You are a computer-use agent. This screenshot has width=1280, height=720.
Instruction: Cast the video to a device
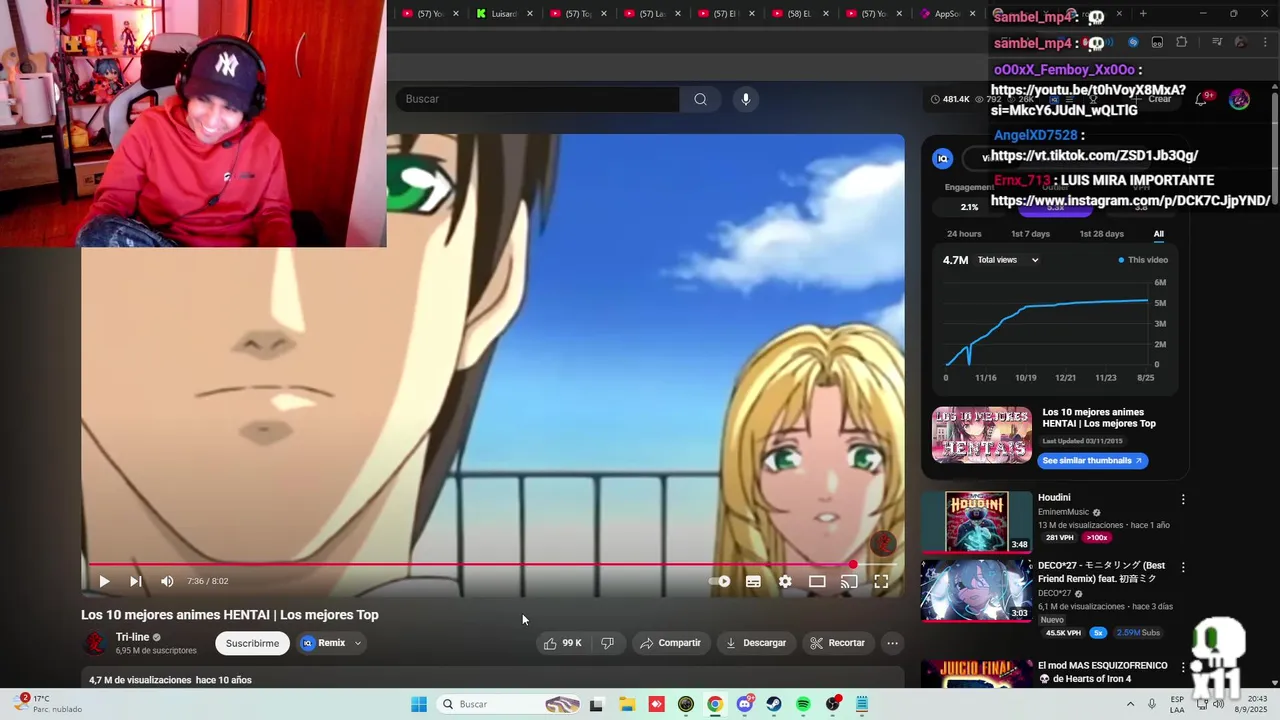pyautogui.click(x=849, y=581)
